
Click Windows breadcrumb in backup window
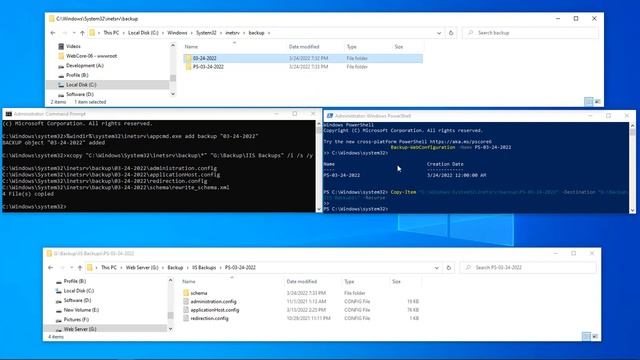point(177,33)
